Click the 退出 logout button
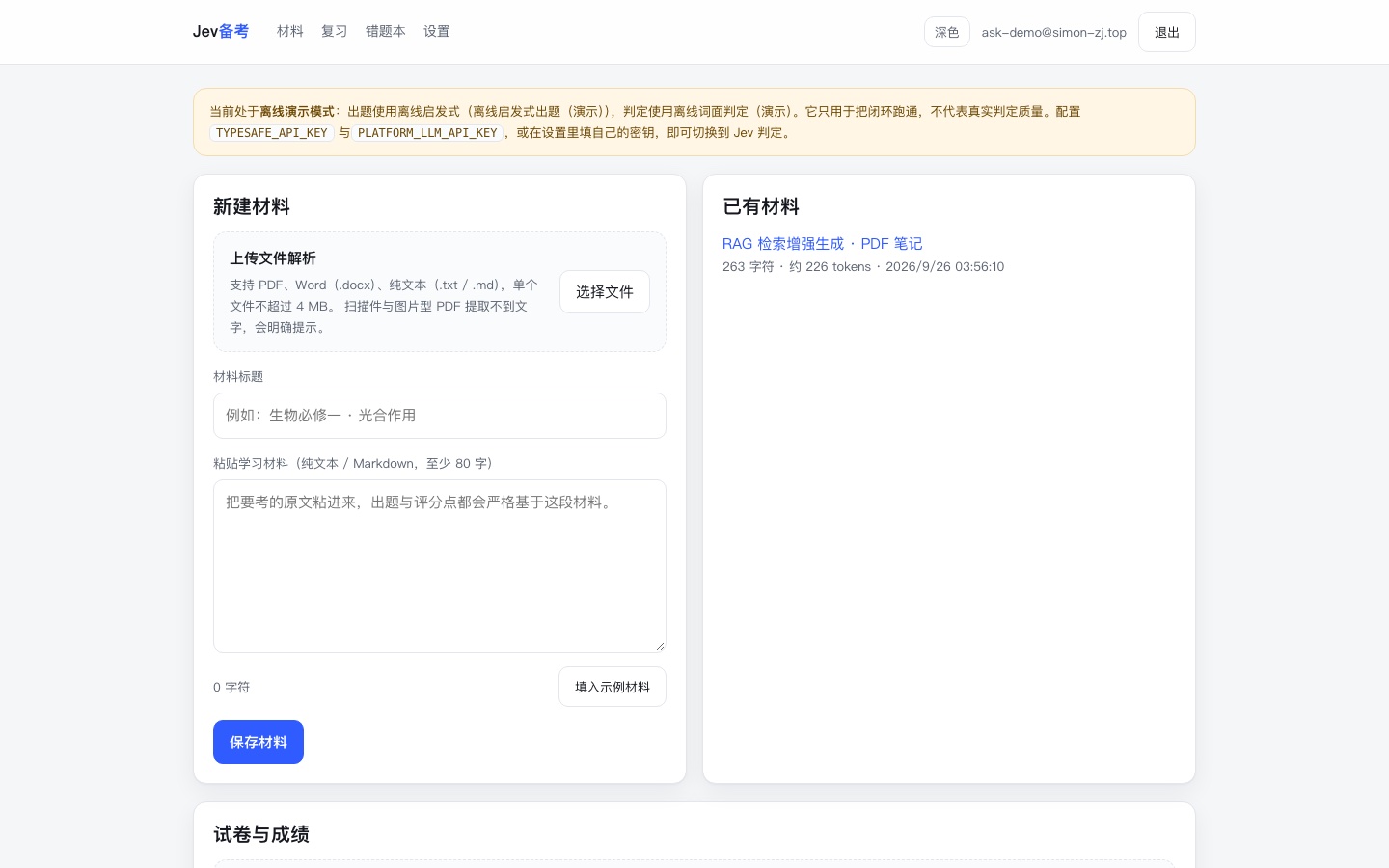The image size is (1389, 868). click(x=1166, y=32)
